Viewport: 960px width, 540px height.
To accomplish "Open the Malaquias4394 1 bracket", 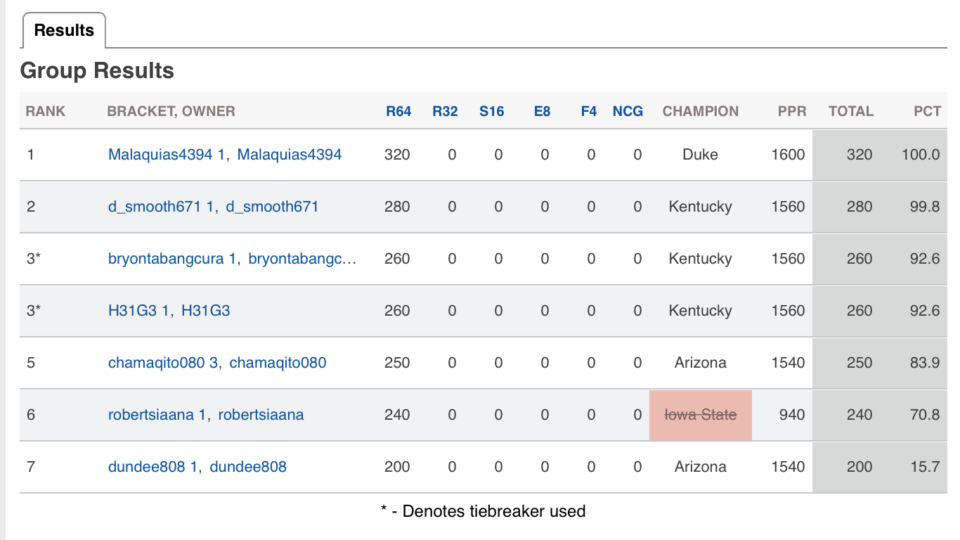I will coord(166,154).
